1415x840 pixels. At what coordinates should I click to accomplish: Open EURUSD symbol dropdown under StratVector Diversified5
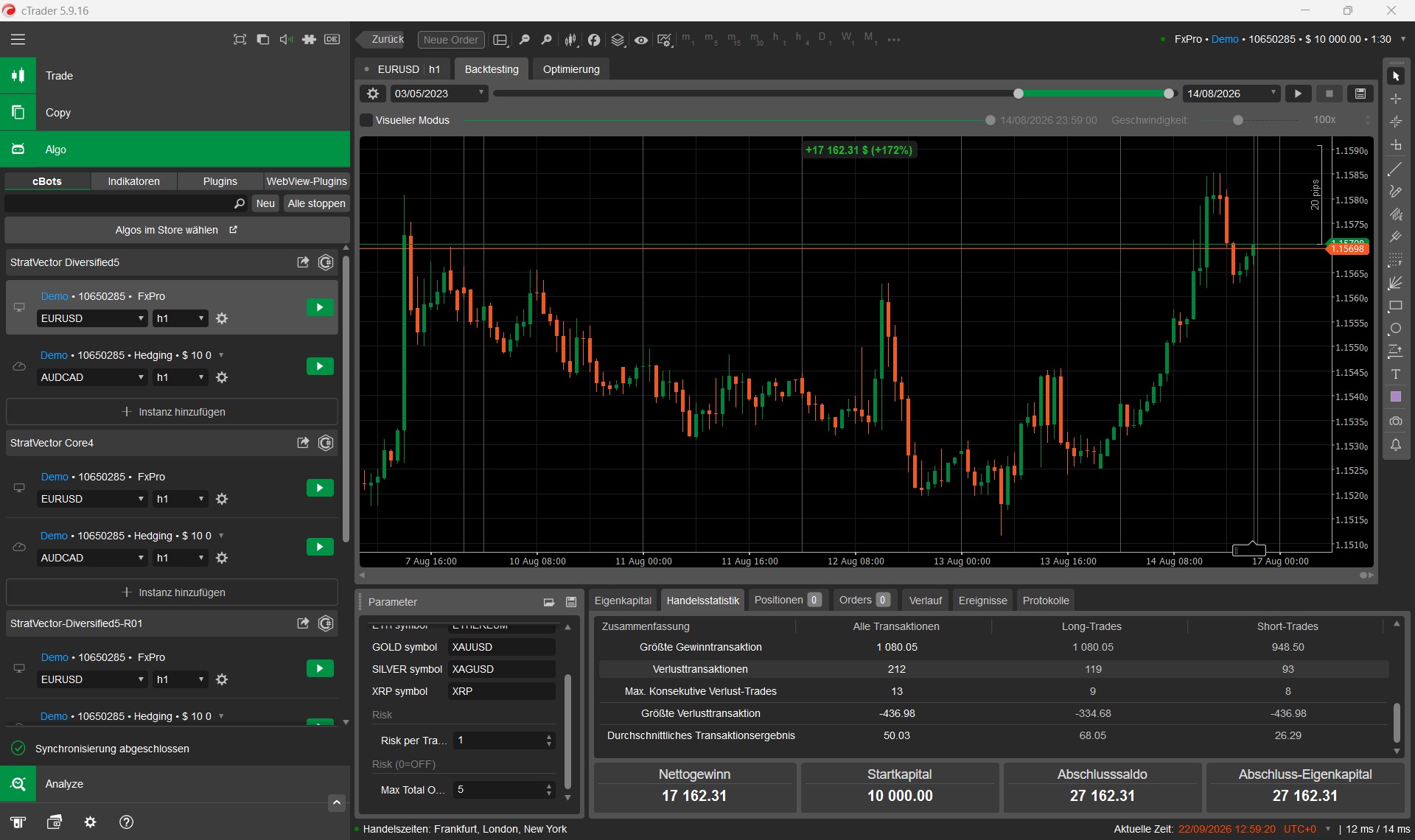[93, 318]
